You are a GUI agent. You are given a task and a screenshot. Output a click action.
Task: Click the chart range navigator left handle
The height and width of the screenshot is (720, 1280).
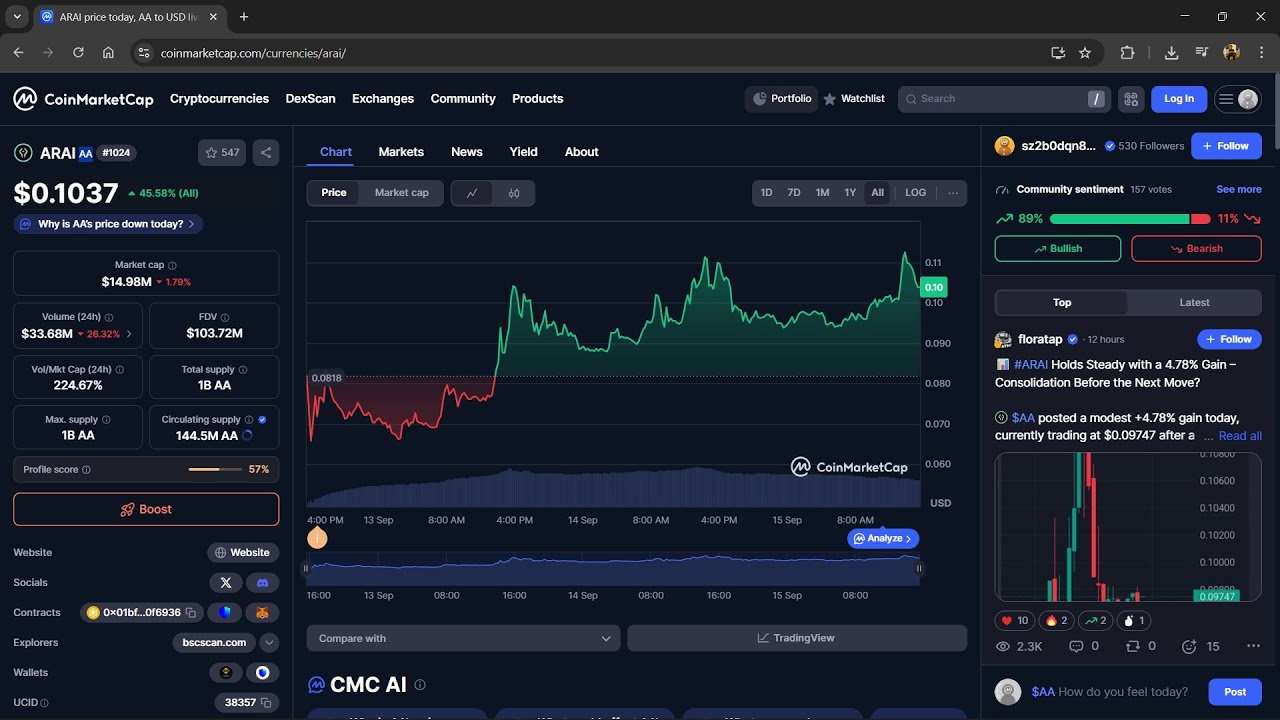[307, 568]
